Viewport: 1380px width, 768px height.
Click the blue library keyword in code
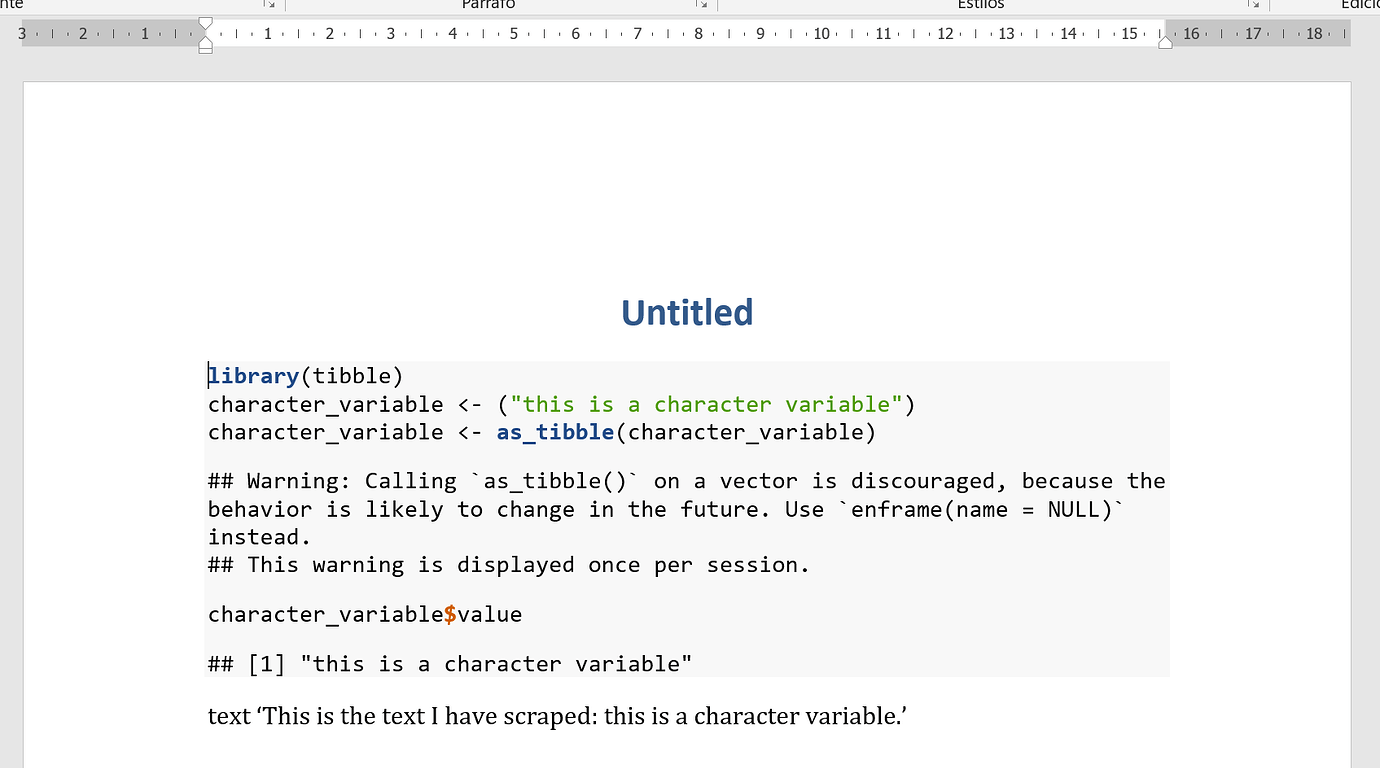pos(253,375)
